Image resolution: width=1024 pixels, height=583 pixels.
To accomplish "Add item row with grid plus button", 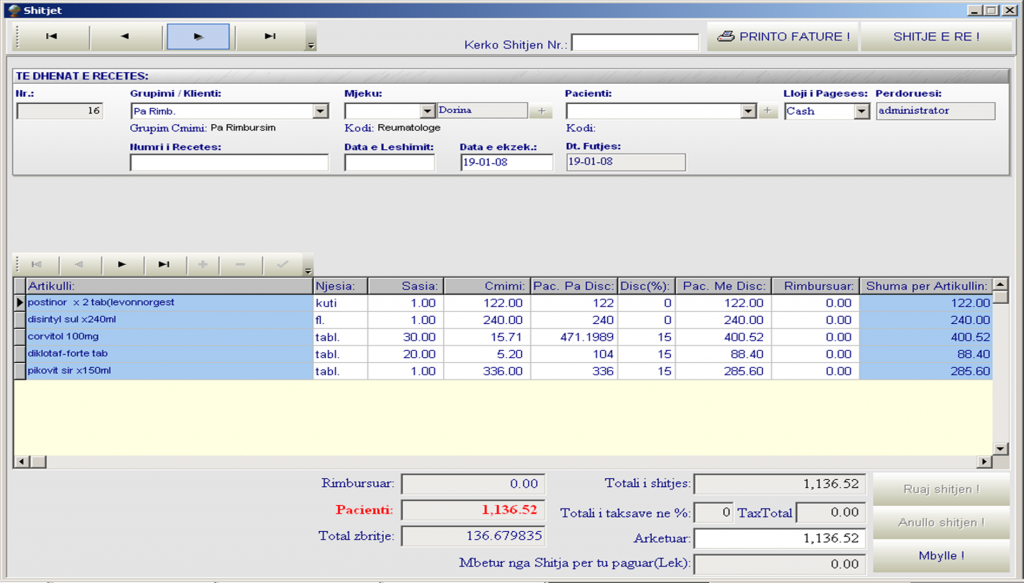I will [203, 264].
